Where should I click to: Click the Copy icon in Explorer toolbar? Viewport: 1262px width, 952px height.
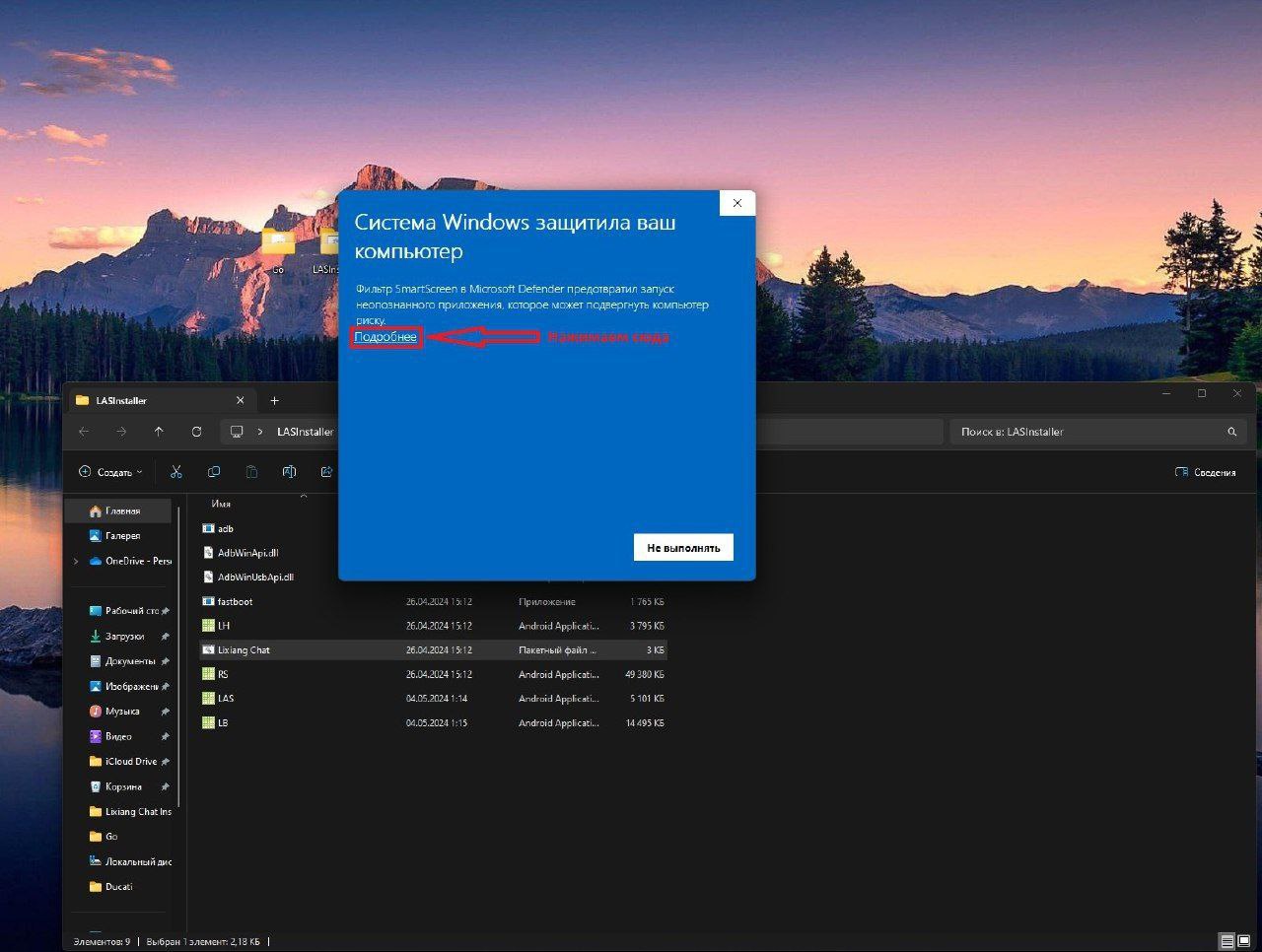click(x=213, y=472)
